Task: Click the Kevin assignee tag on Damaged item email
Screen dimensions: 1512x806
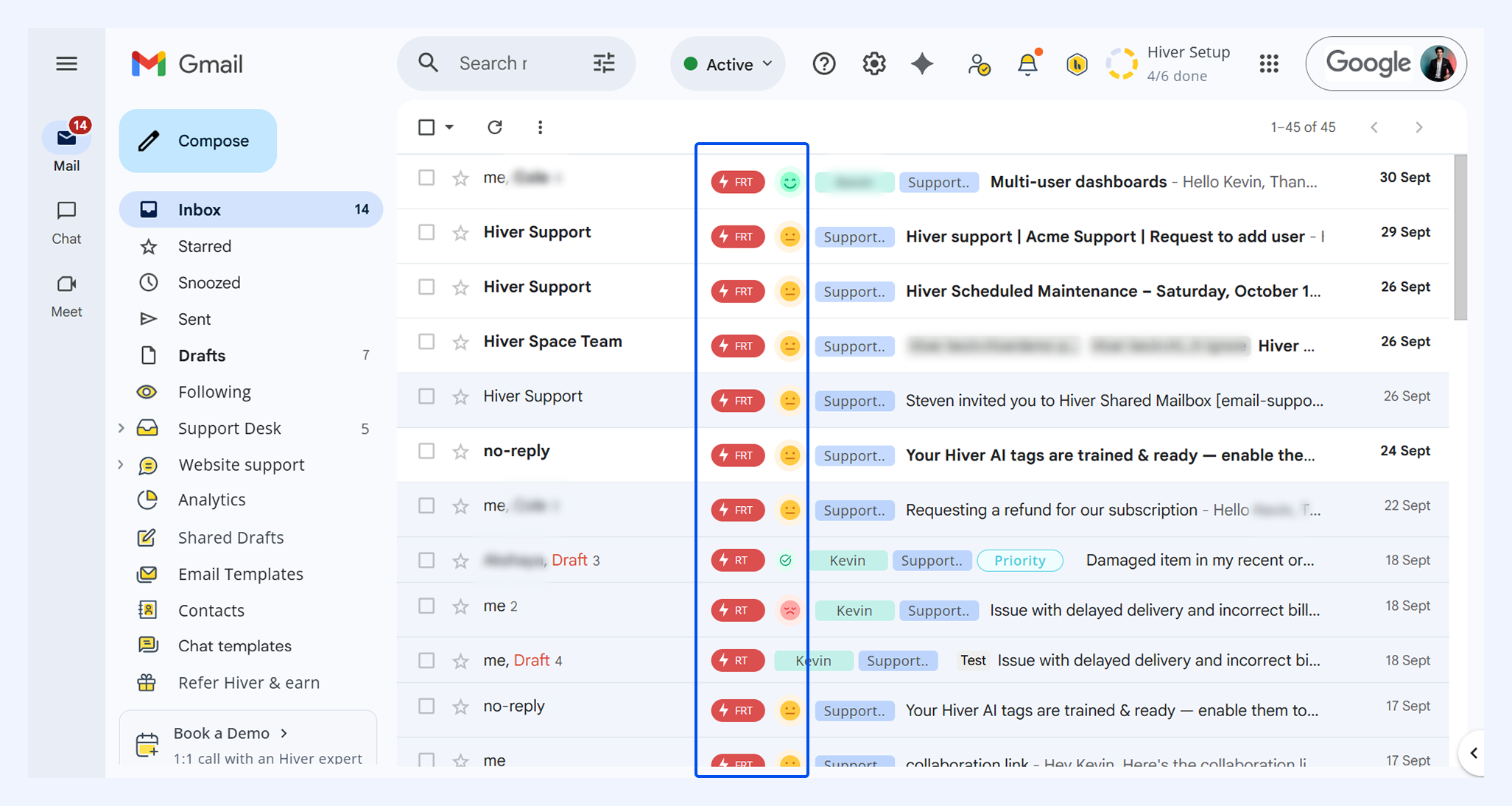Action: point(847,561)
